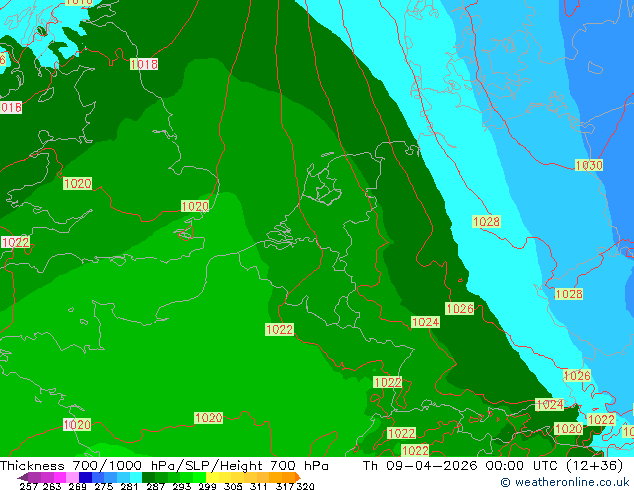Click the legend value 281

(129, 486)
